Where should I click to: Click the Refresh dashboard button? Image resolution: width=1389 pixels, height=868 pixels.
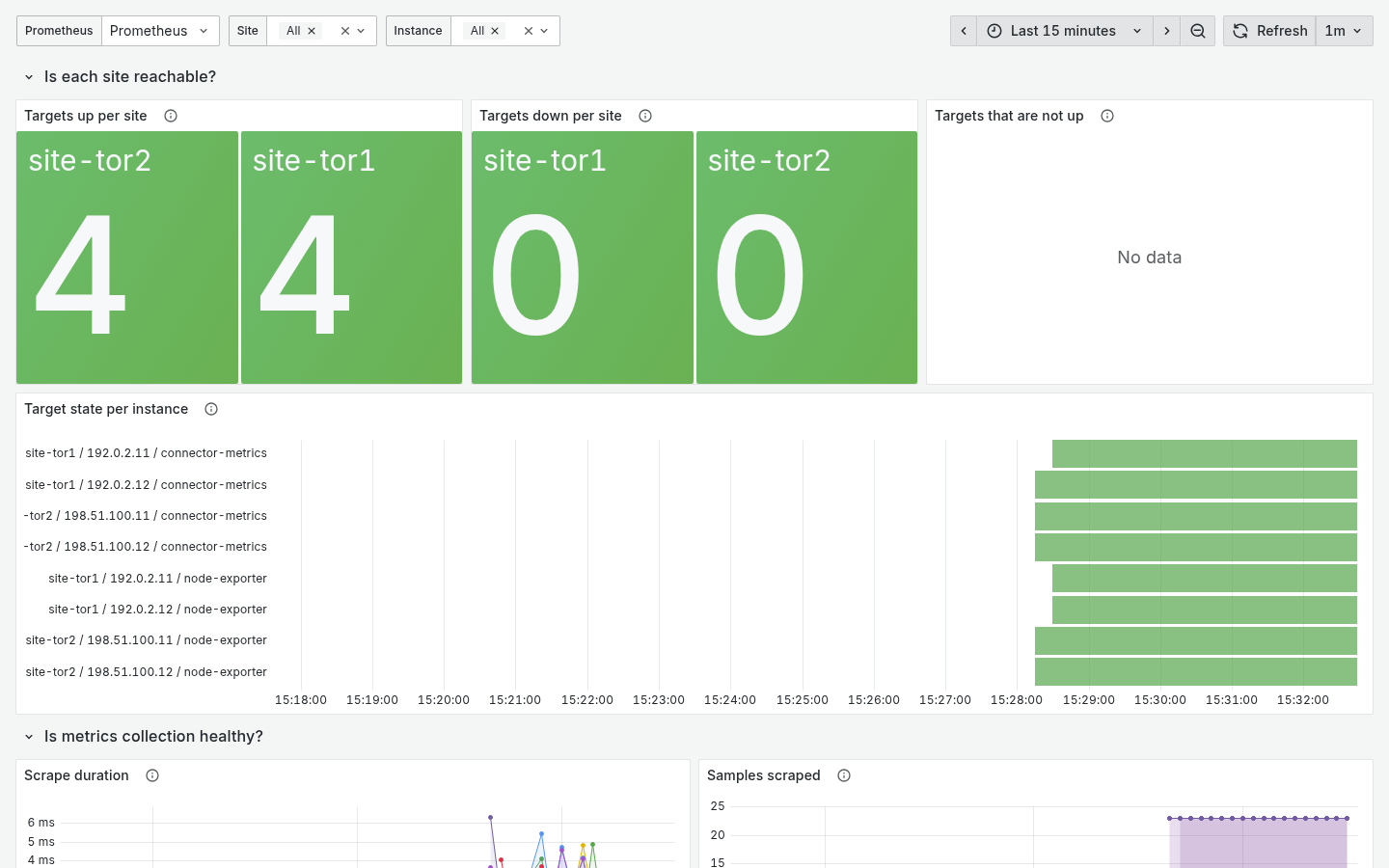coord(1269,31)
